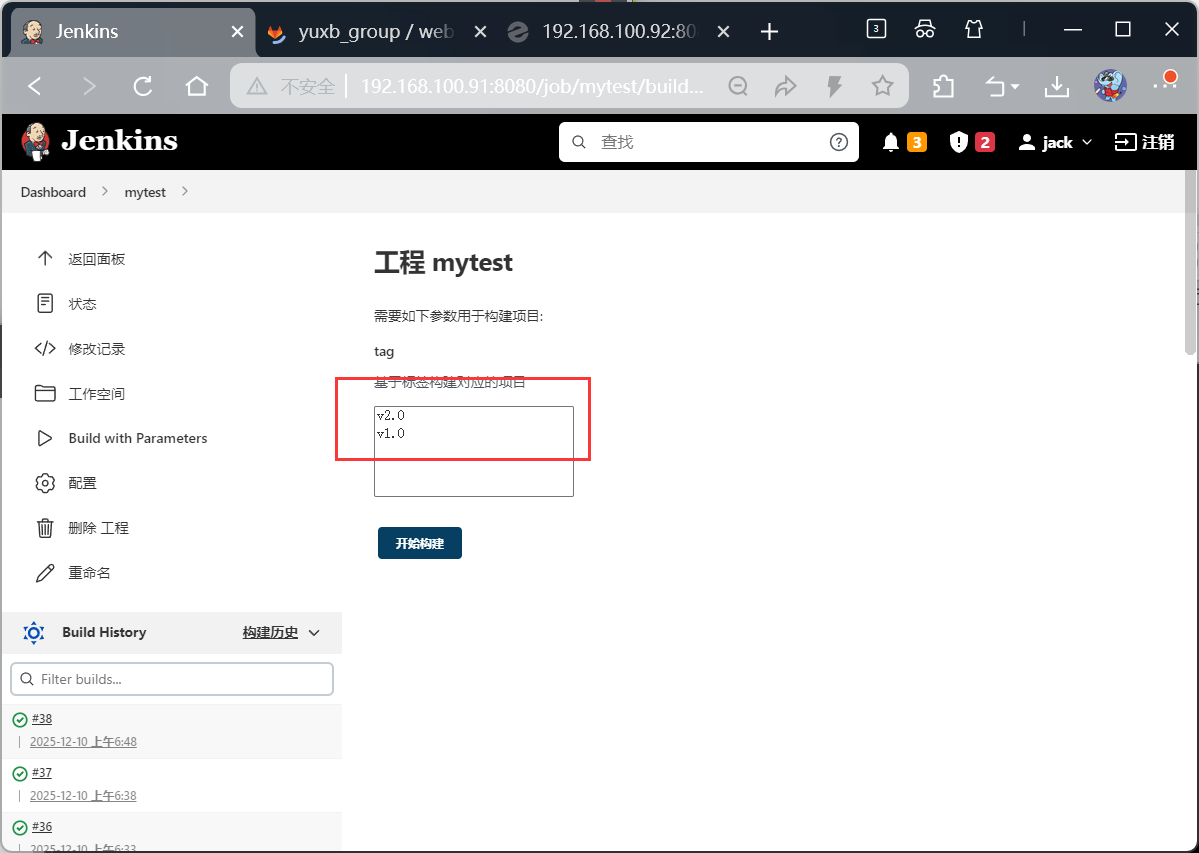This screenshot has height=853, width=1199.
Task: Click the zoom out magnifier icon
Action: (738, 86)
